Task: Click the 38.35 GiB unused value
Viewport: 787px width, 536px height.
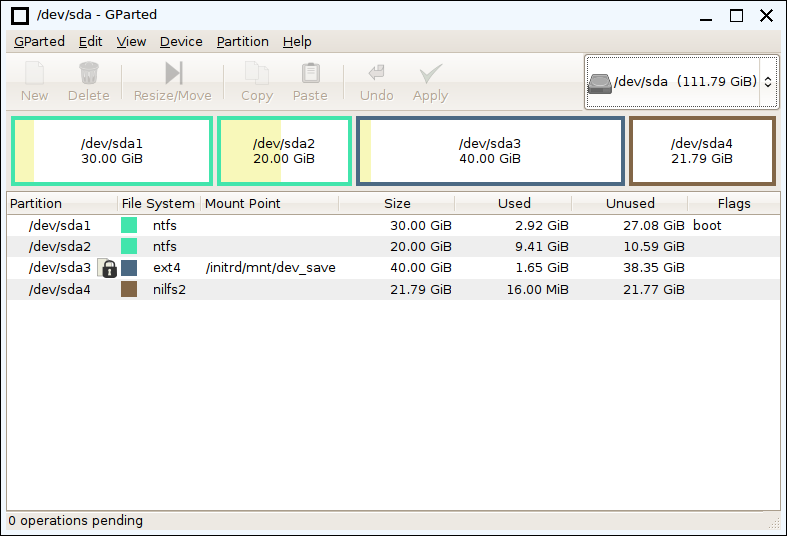Action: point(653,268)
